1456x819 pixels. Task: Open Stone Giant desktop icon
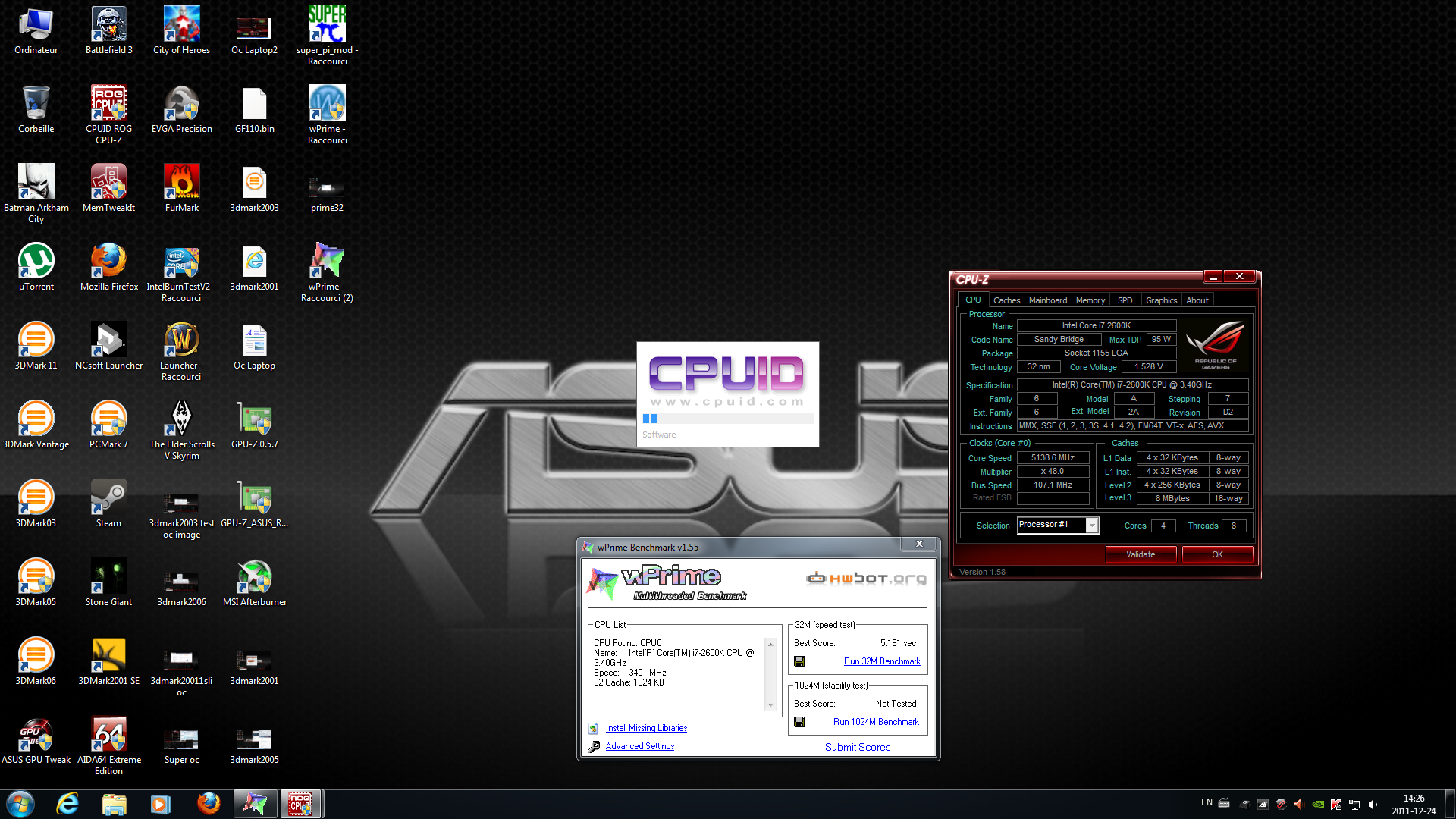(108, 583)
